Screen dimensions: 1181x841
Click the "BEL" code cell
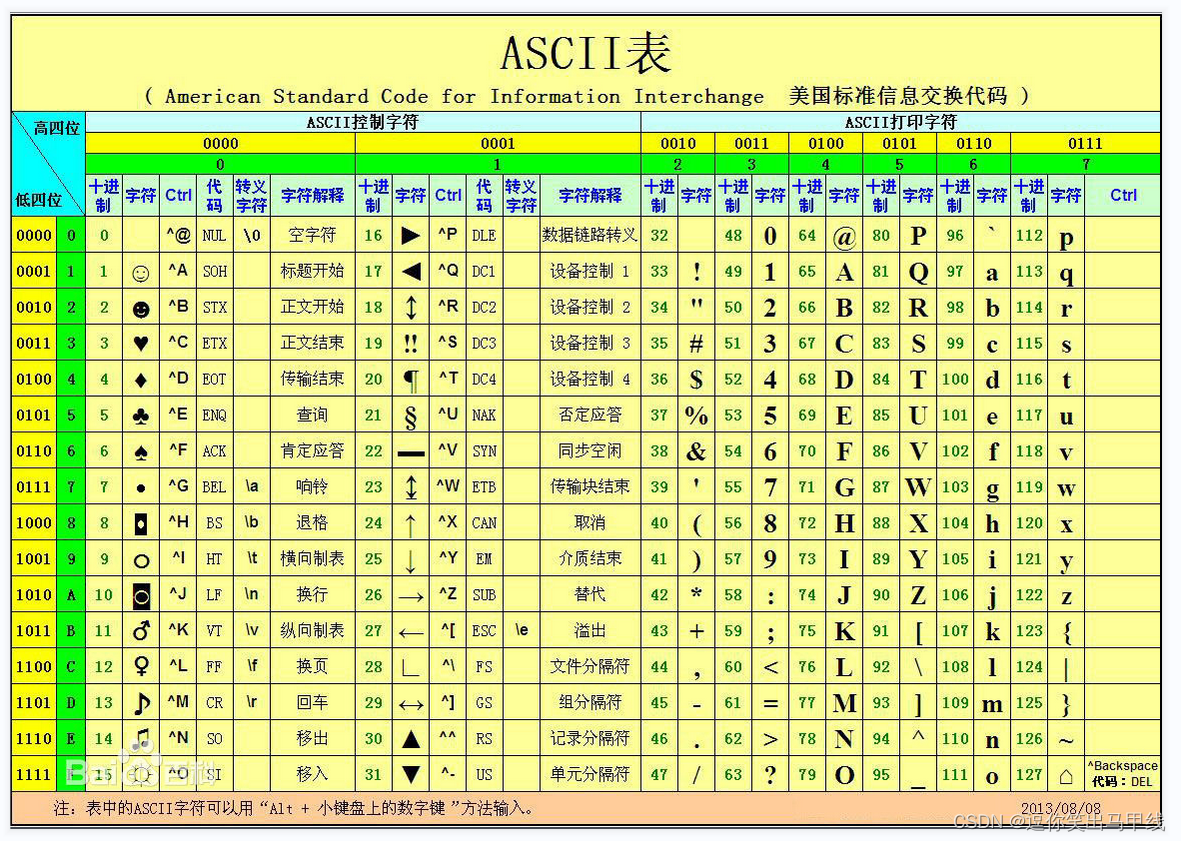pos(214,487)
